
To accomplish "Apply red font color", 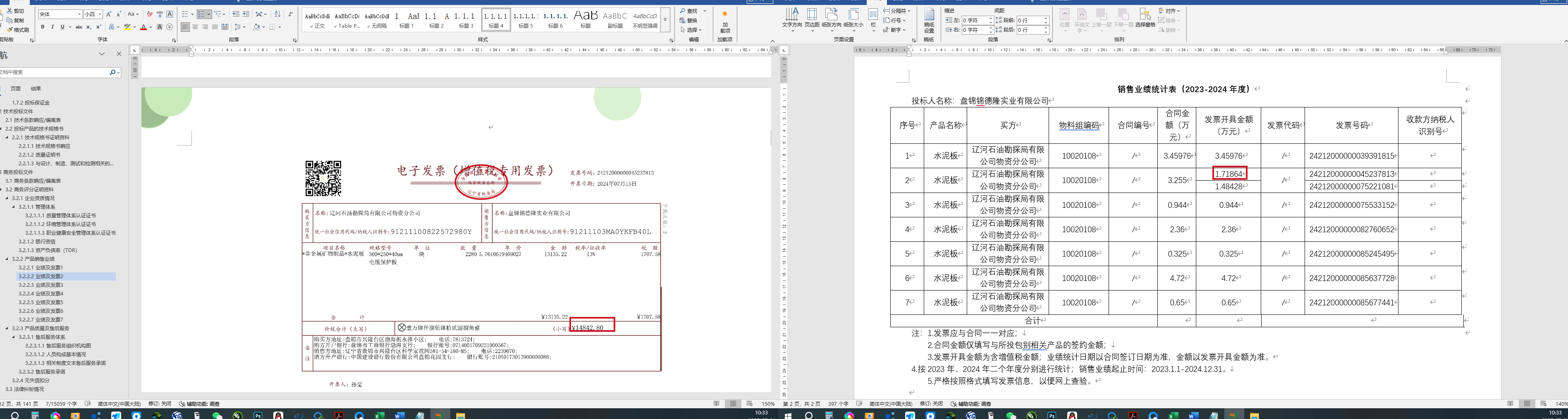I will click(143, 27).
